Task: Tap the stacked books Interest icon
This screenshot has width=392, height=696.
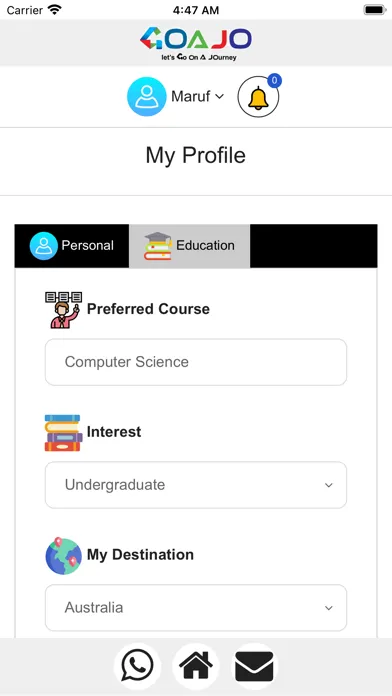Action: click(x=63, y=433)
